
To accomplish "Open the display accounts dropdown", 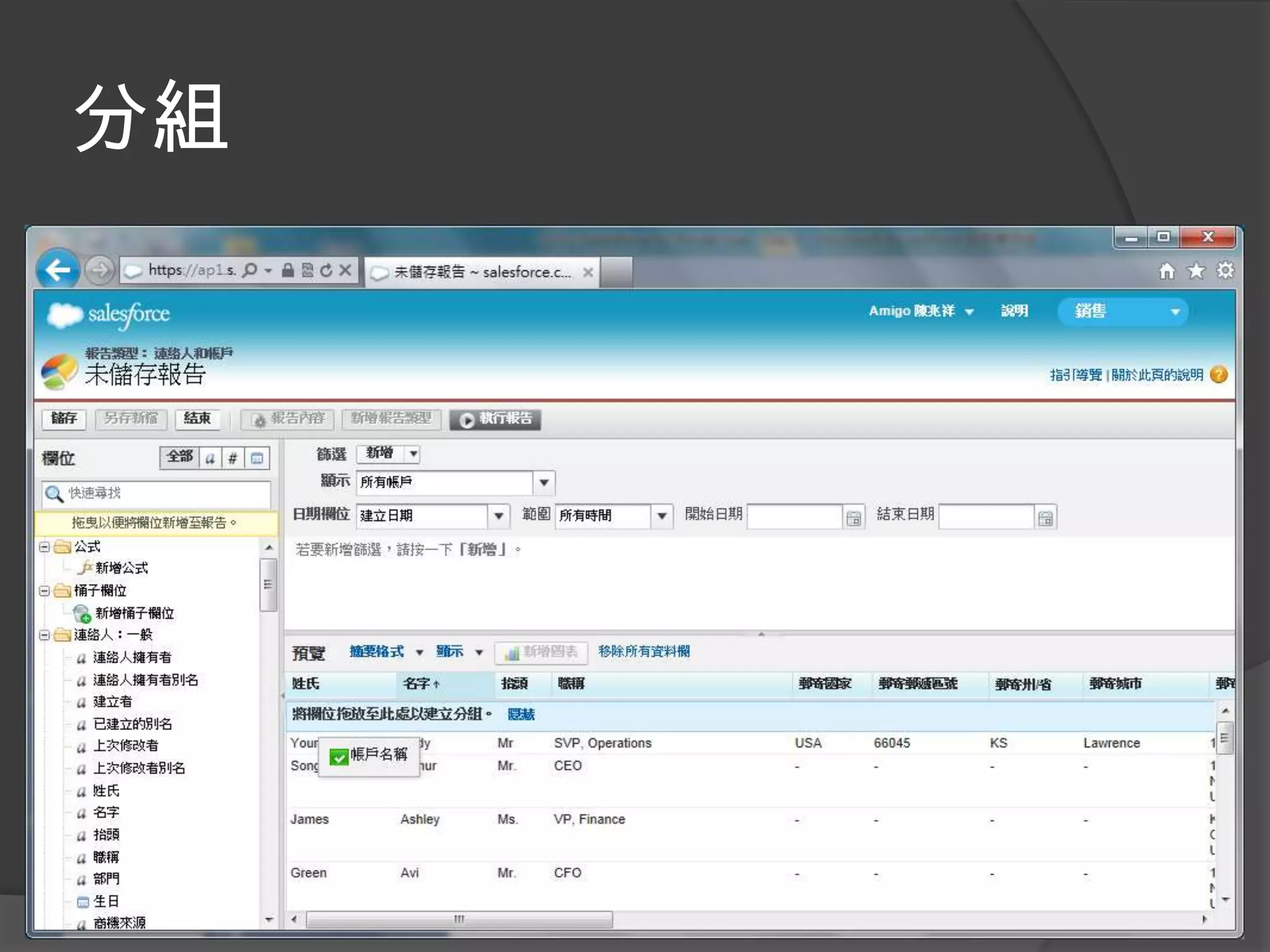I will [543, 482].
